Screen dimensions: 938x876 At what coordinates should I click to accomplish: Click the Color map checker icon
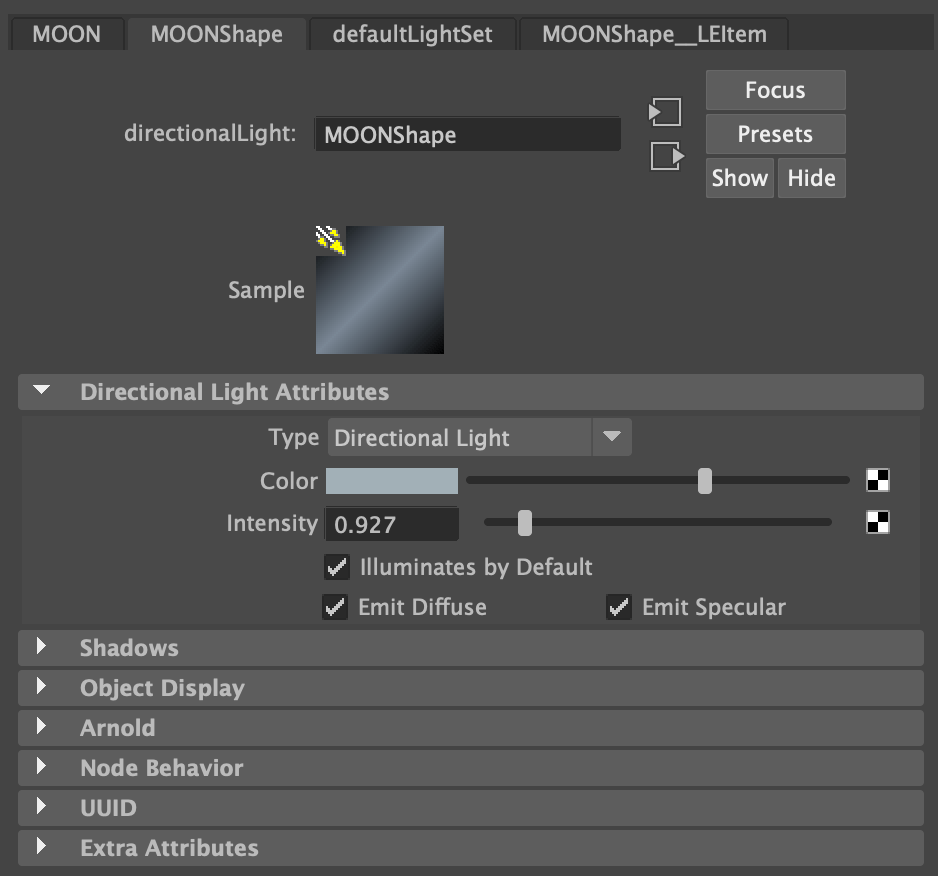pos(877,481)
